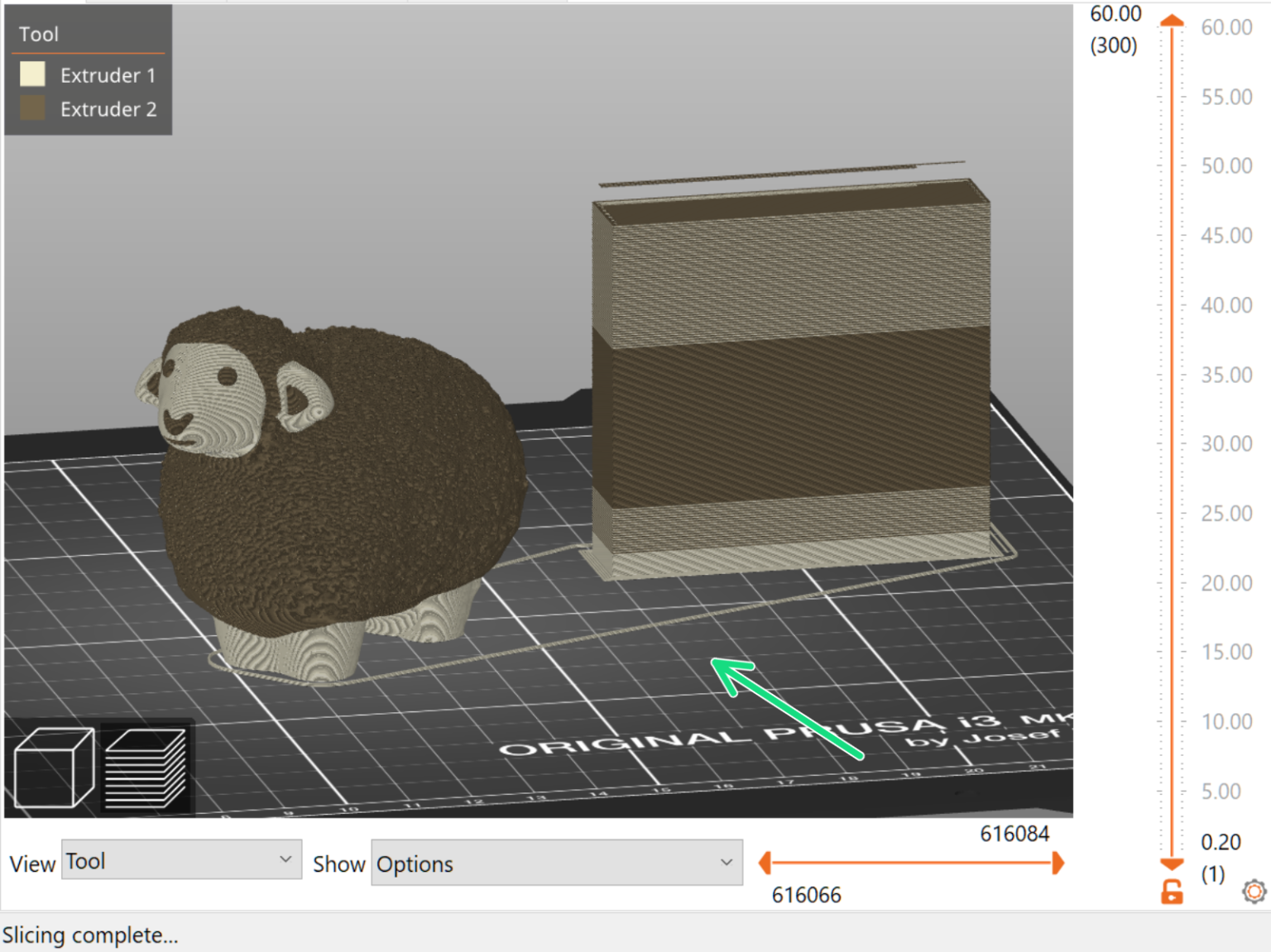Toggle the orange lock on the layer slider

(x=1171, y=892)
